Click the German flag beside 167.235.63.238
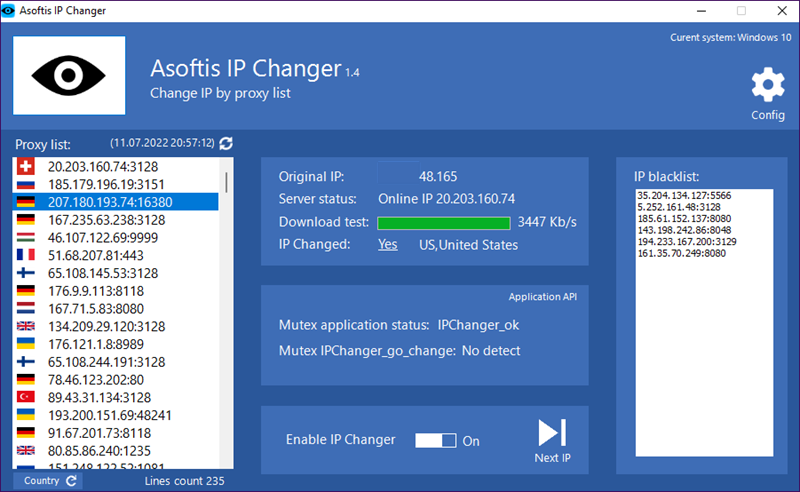 pyautogui.click(x=26, y=219)
